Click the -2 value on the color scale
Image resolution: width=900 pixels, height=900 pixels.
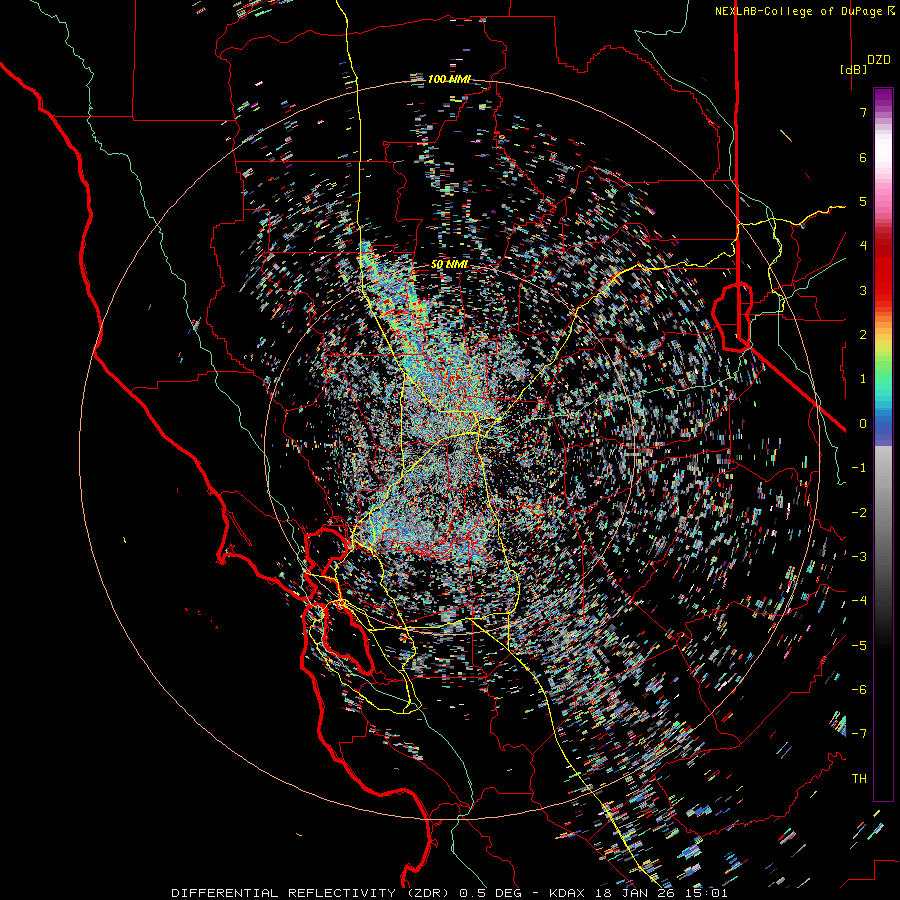(x=859, y=513)
